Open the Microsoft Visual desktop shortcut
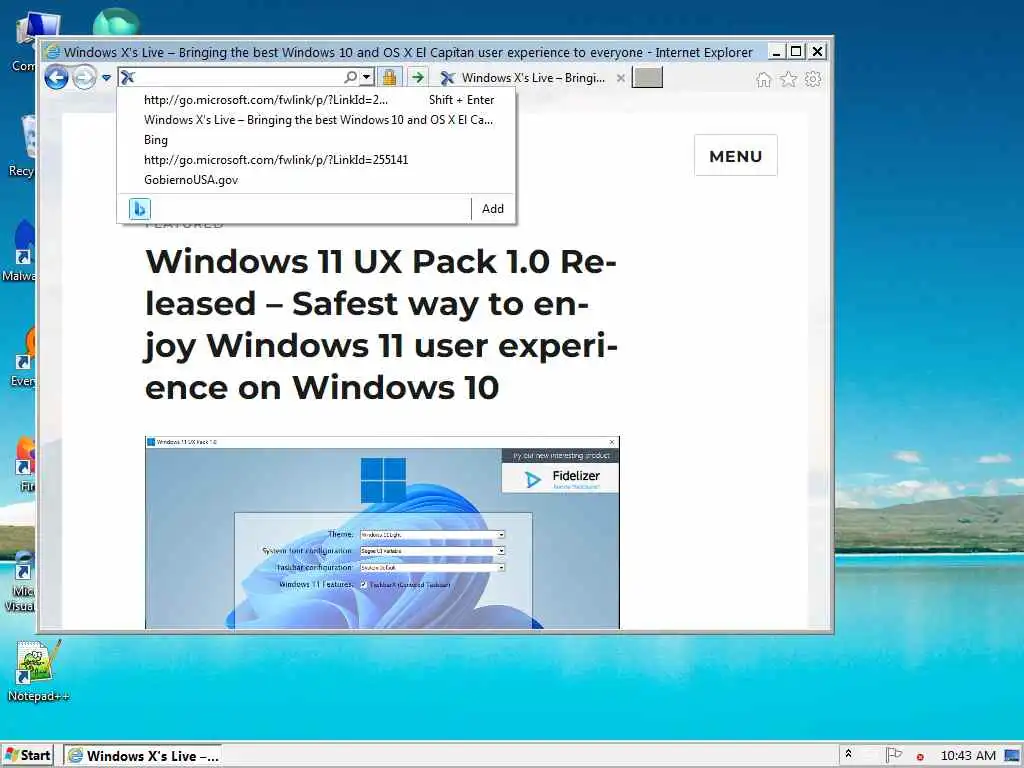 [20, 581]
